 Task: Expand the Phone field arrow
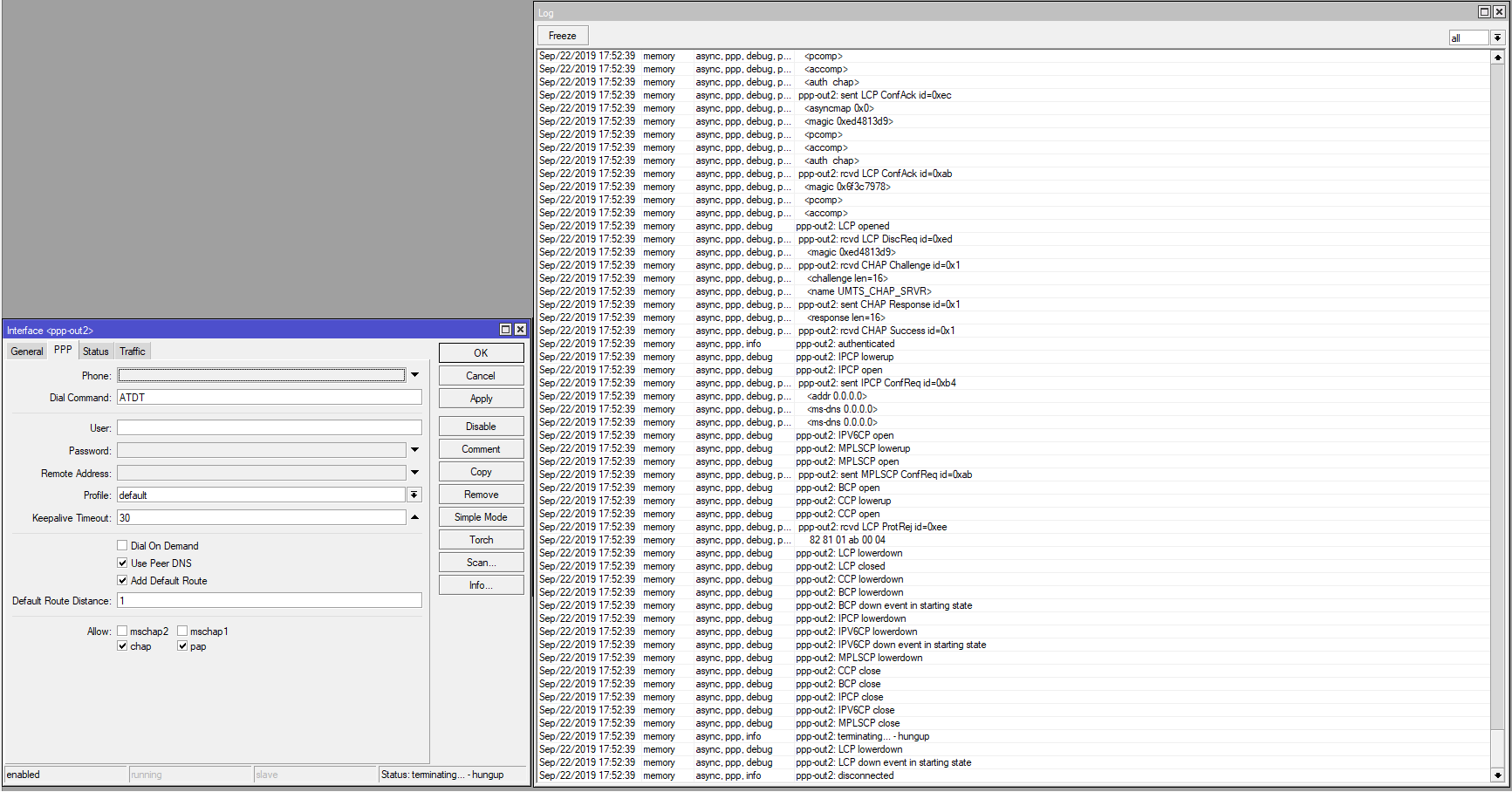(x=415, y=375)
